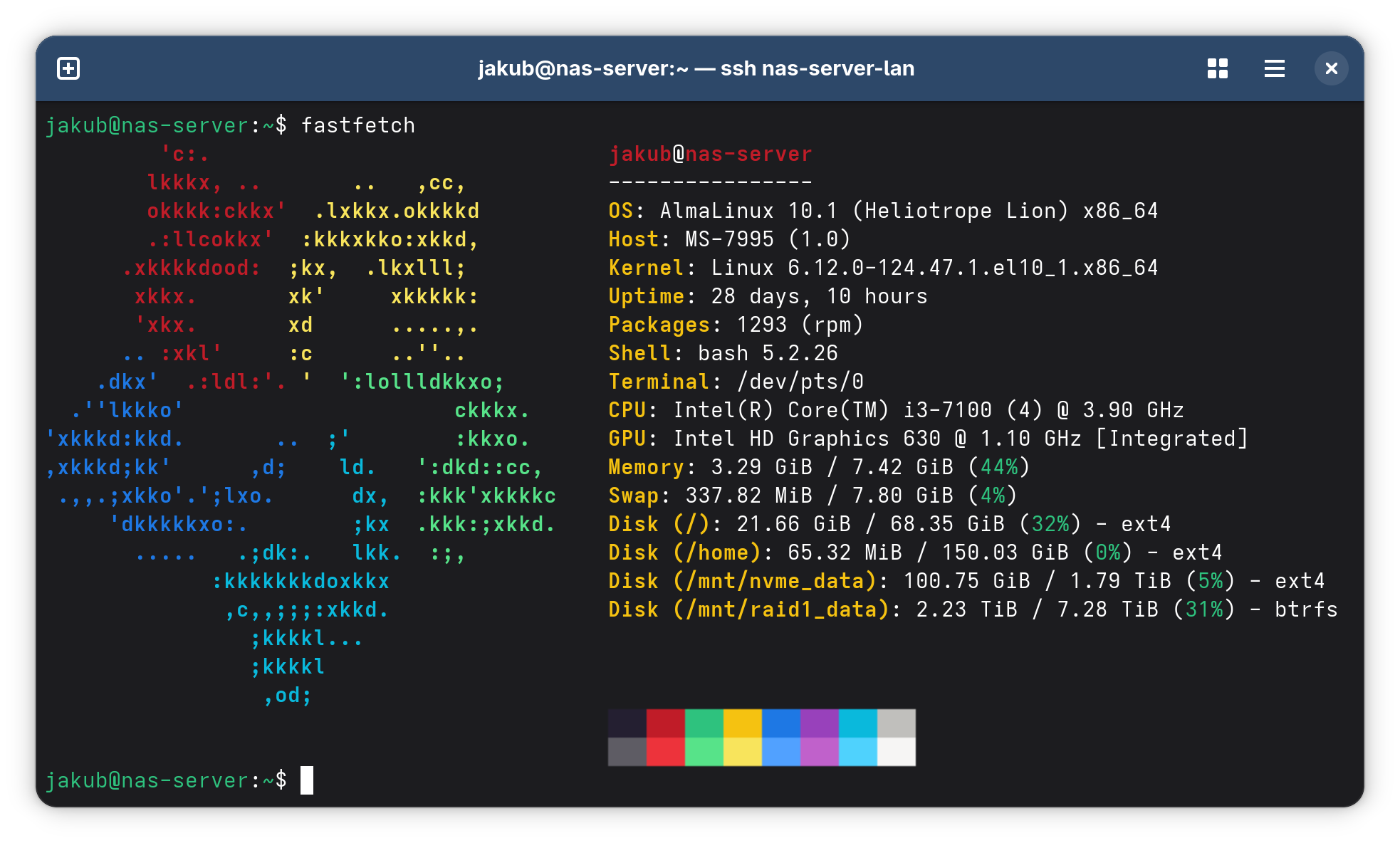Click the ASCII logo line ',od;'

(x=288, y=695)
